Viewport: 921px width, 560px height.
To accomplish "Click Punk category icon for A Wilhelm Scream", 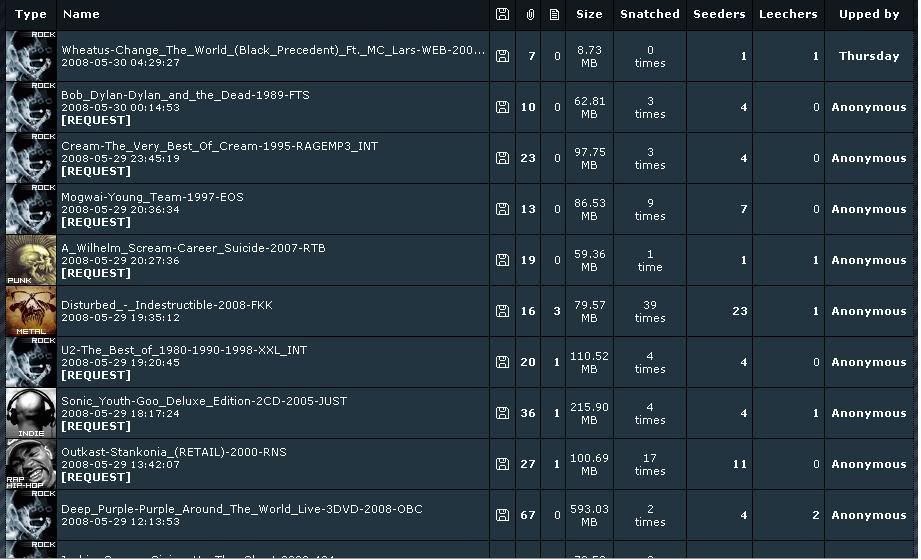I will (x=31, y=260).
